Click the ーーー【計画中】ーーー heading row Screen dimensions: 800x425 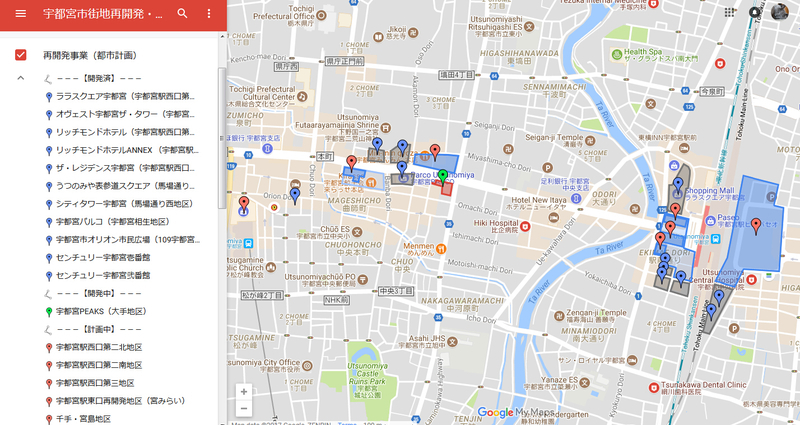click(98, 329)
